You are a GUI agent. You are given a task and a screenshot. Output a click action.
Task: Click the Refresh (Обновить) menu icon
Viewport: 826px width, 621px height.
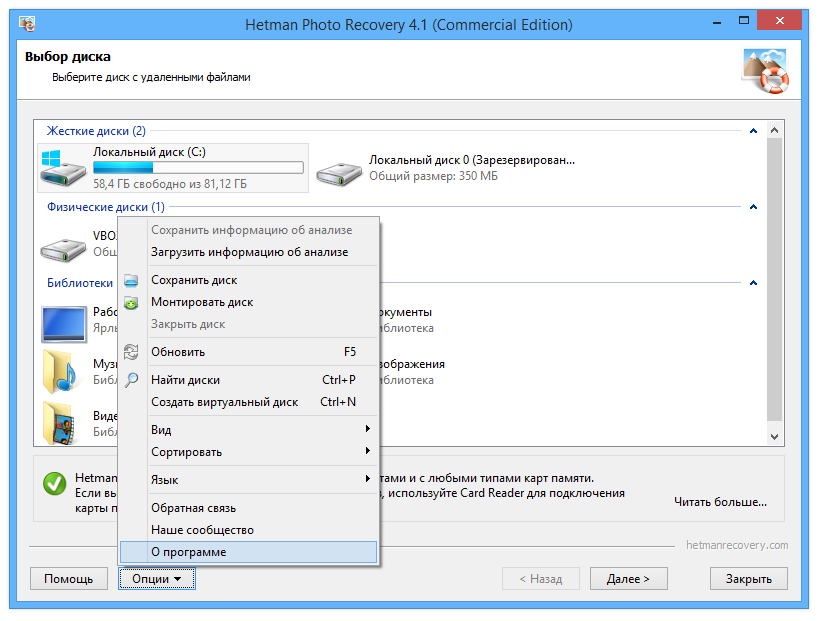click(130, 352)
